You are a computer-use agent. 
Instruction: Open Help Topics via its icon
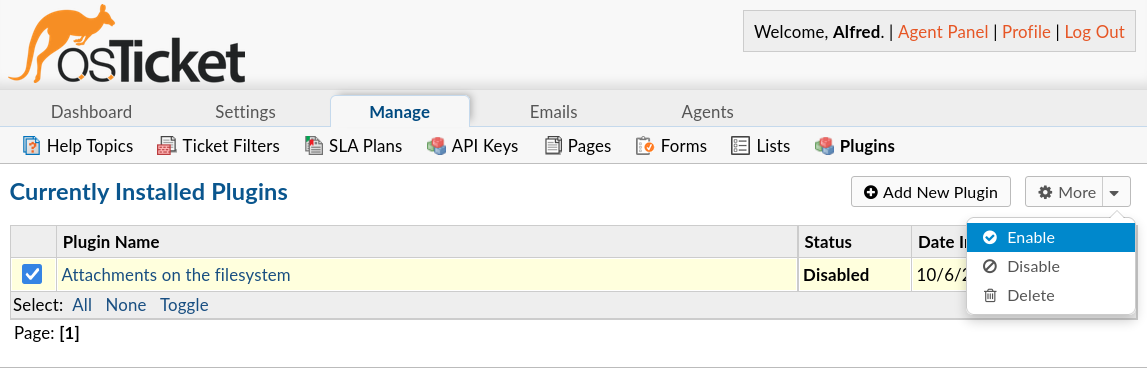[x=31, y=146]
